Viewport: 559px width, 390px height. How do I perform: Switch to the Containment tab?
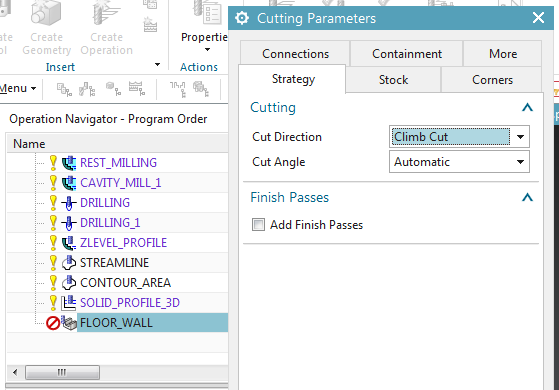(407, 53)
